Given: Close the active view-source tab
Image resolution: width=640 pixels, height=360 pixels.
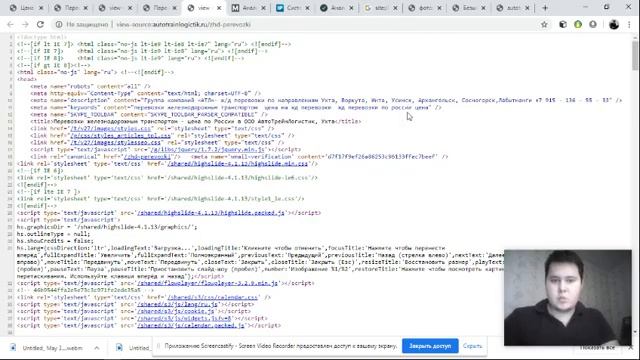Looking at the screenshot, I should click(219, 8).
